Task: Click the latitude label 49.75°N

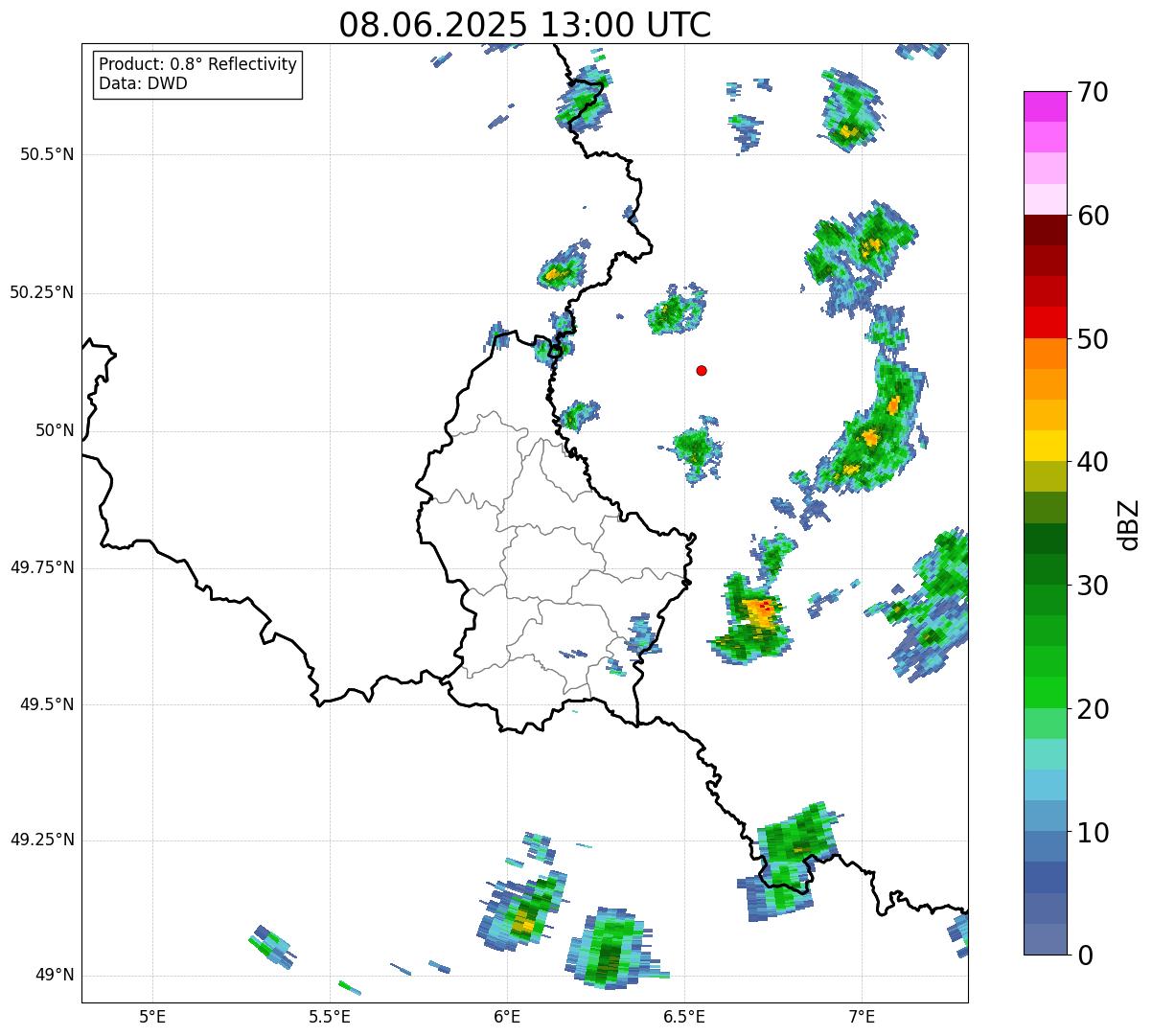Action: pos(41,567)
